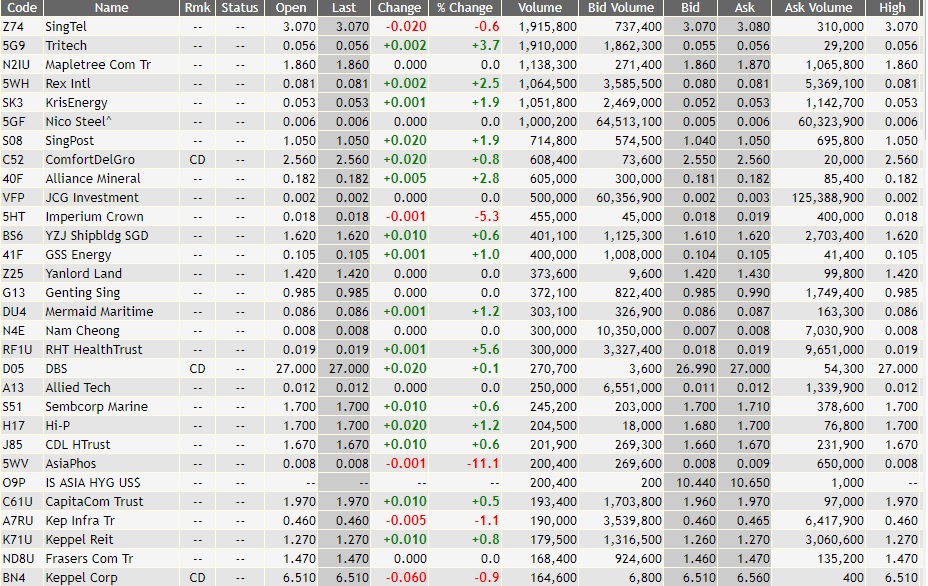Screen dimensions: 928x586
Task: Sort by the Bid Volume column header
Action: 621,8
